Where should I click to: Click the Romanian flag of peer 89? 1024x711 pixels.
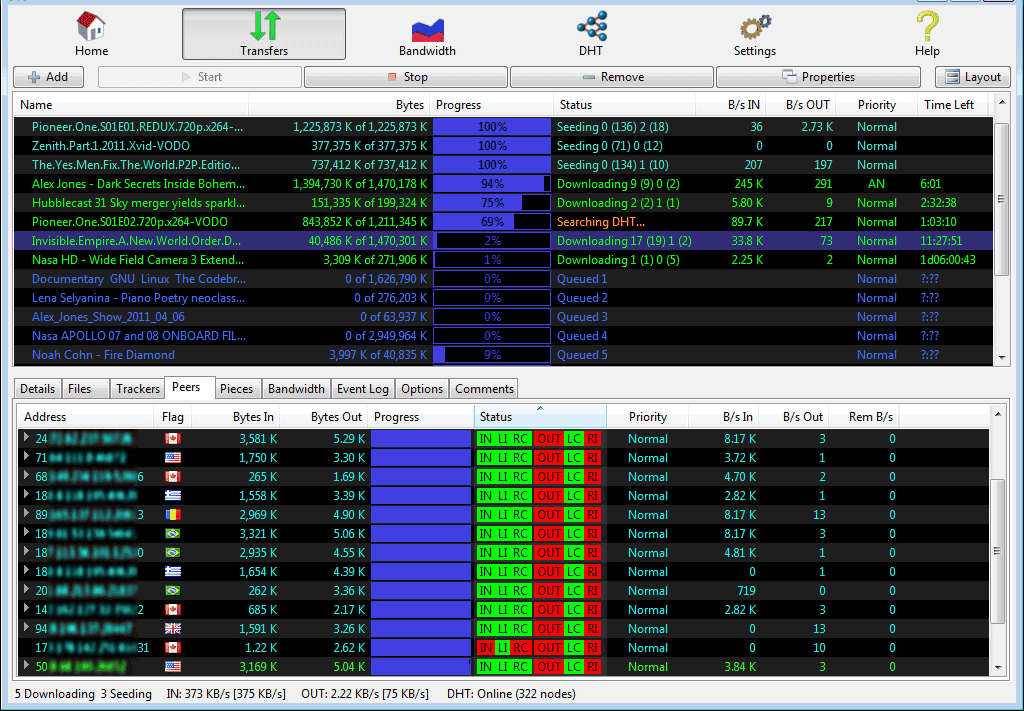coord(173,514)
